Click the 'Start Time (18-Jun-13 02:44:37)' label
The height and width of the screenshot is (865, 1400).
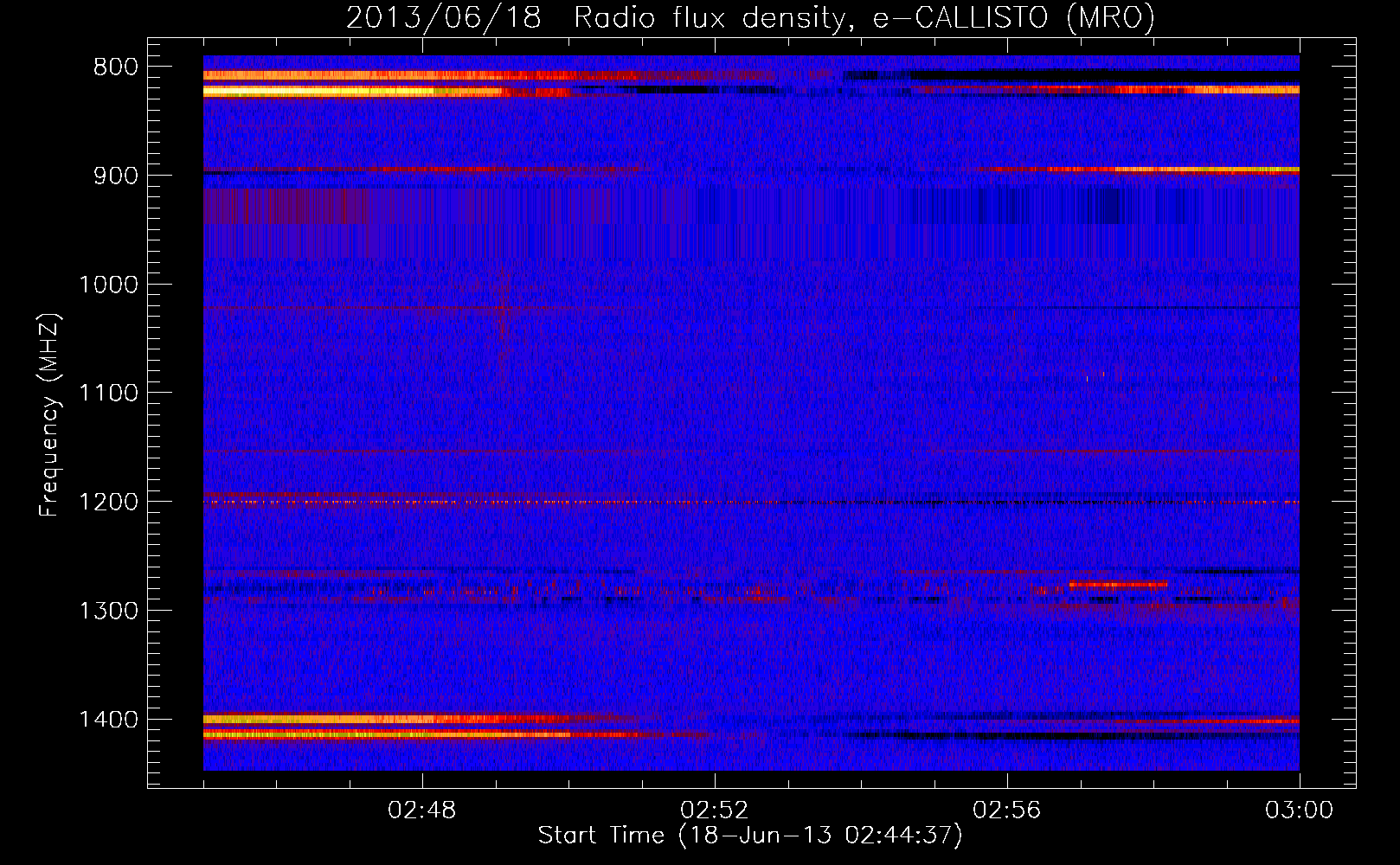tap(750, 836)
